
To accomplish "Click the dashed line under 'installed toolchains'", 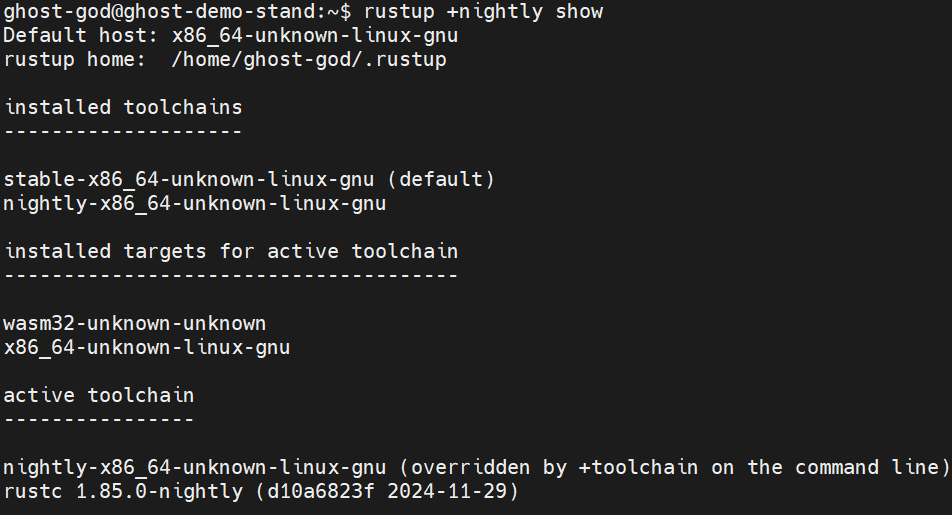I will pyautogui.click(x=123, y=132).
